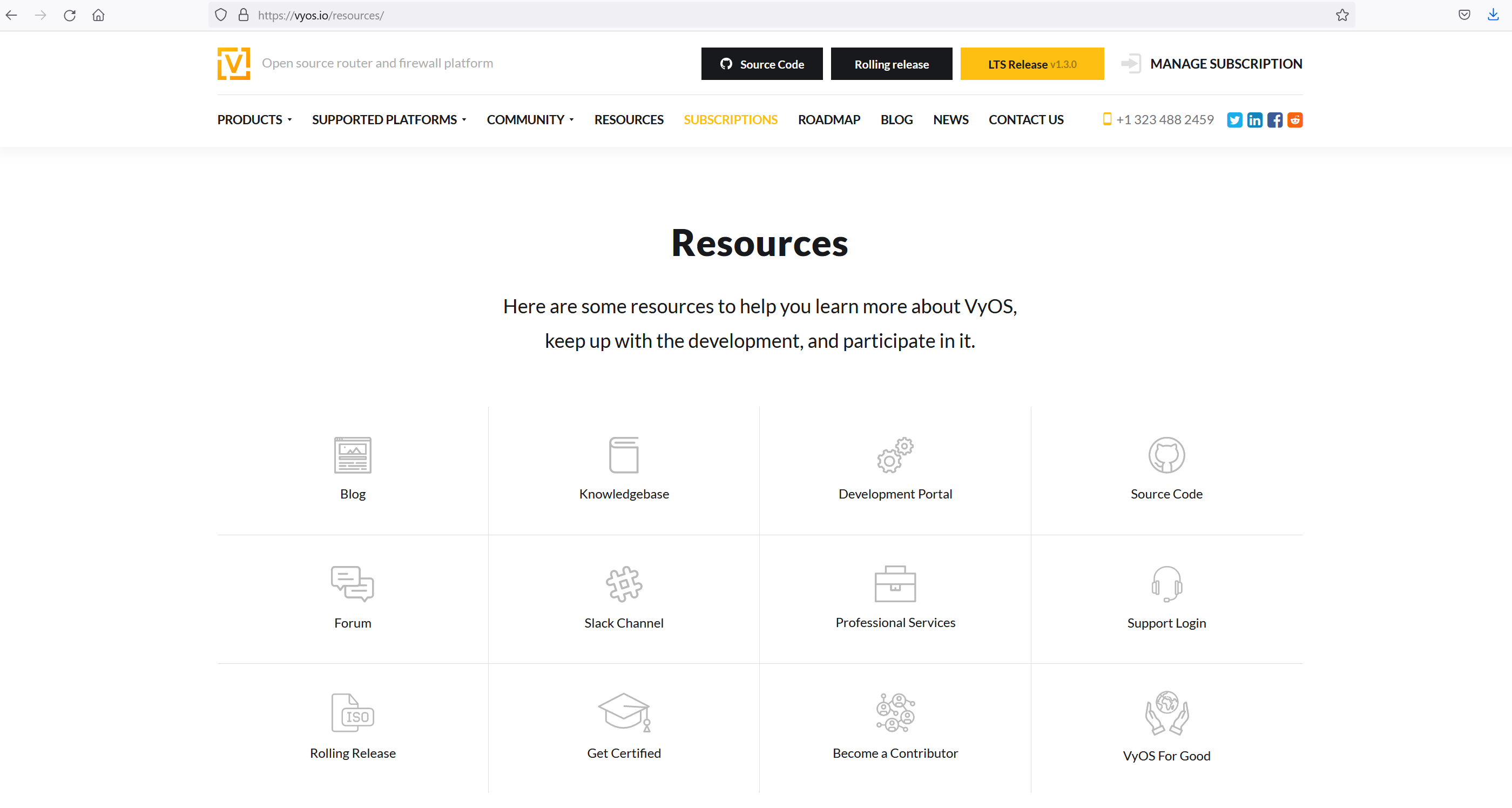Click the Slack Channel text link

[623, 623]
